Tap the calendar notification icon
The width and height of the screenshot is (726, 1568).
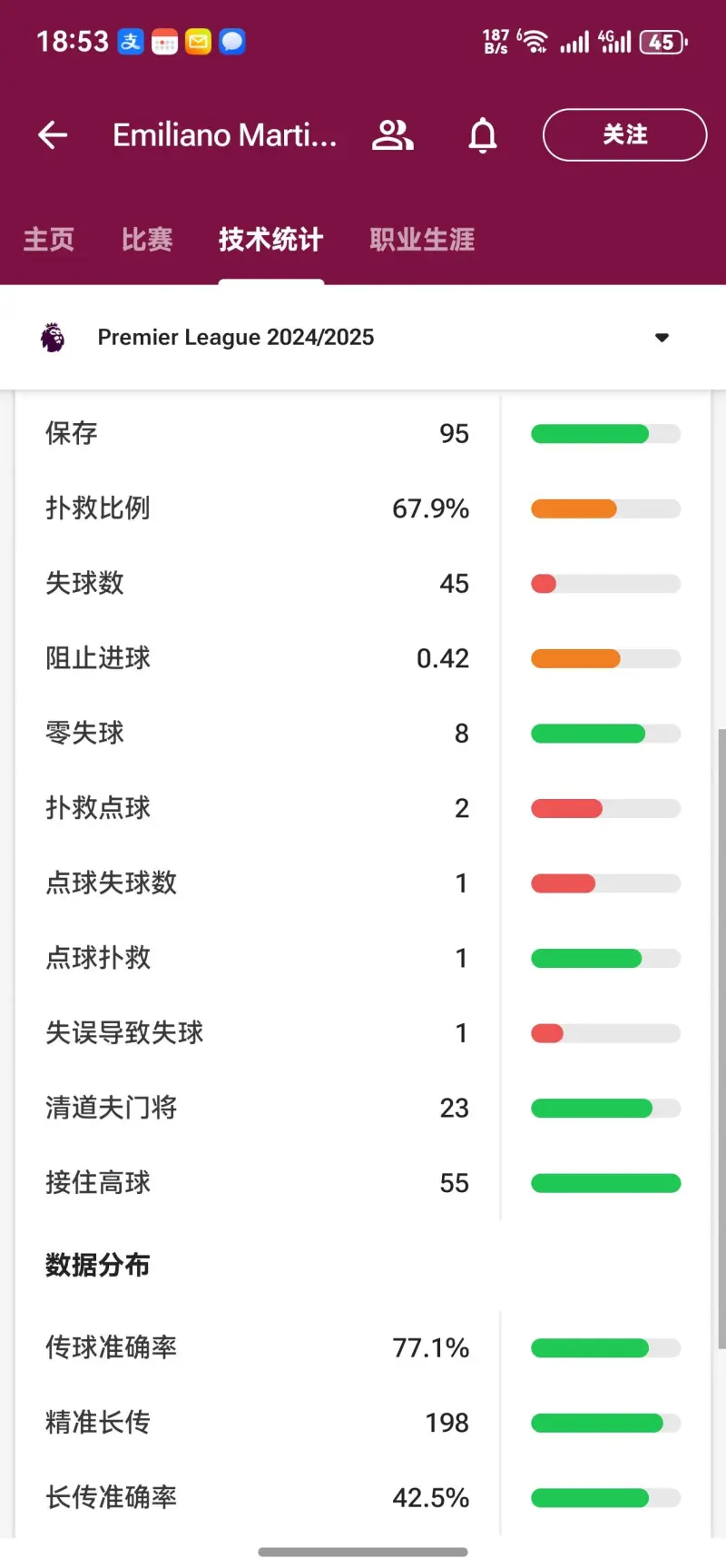[164, 42]
